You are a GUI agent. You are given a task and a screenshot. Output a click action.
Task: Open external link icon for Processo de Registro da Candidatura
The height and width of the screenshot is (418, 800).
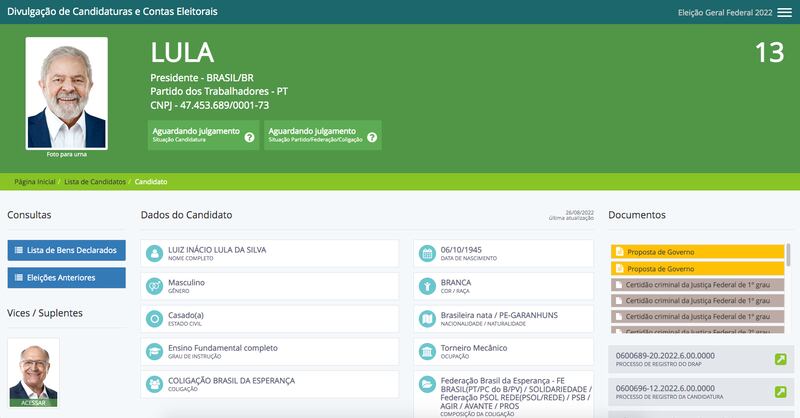[x=780, y=392]
